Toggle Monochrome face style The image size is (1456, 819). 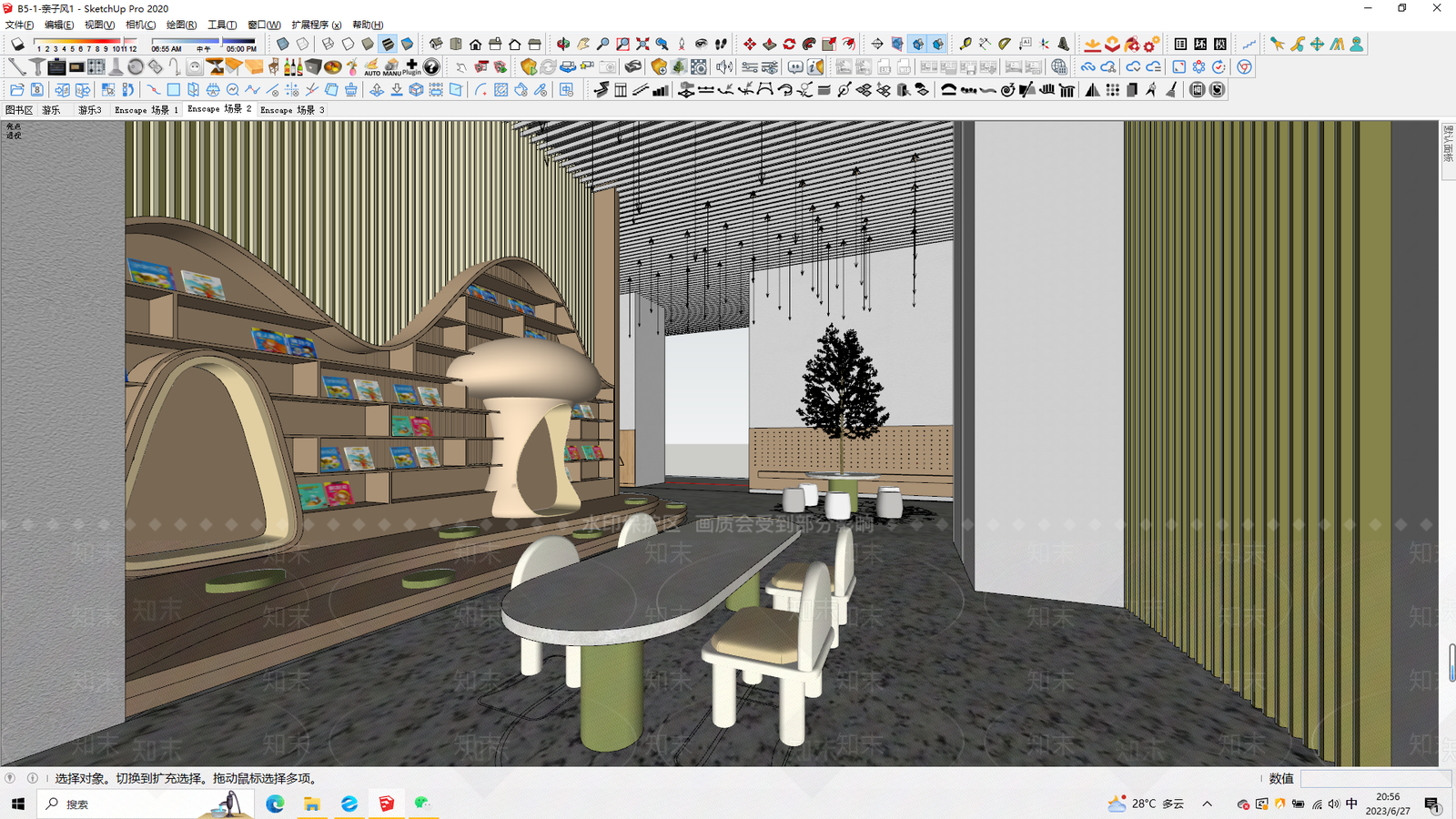[x=408, y=44]
